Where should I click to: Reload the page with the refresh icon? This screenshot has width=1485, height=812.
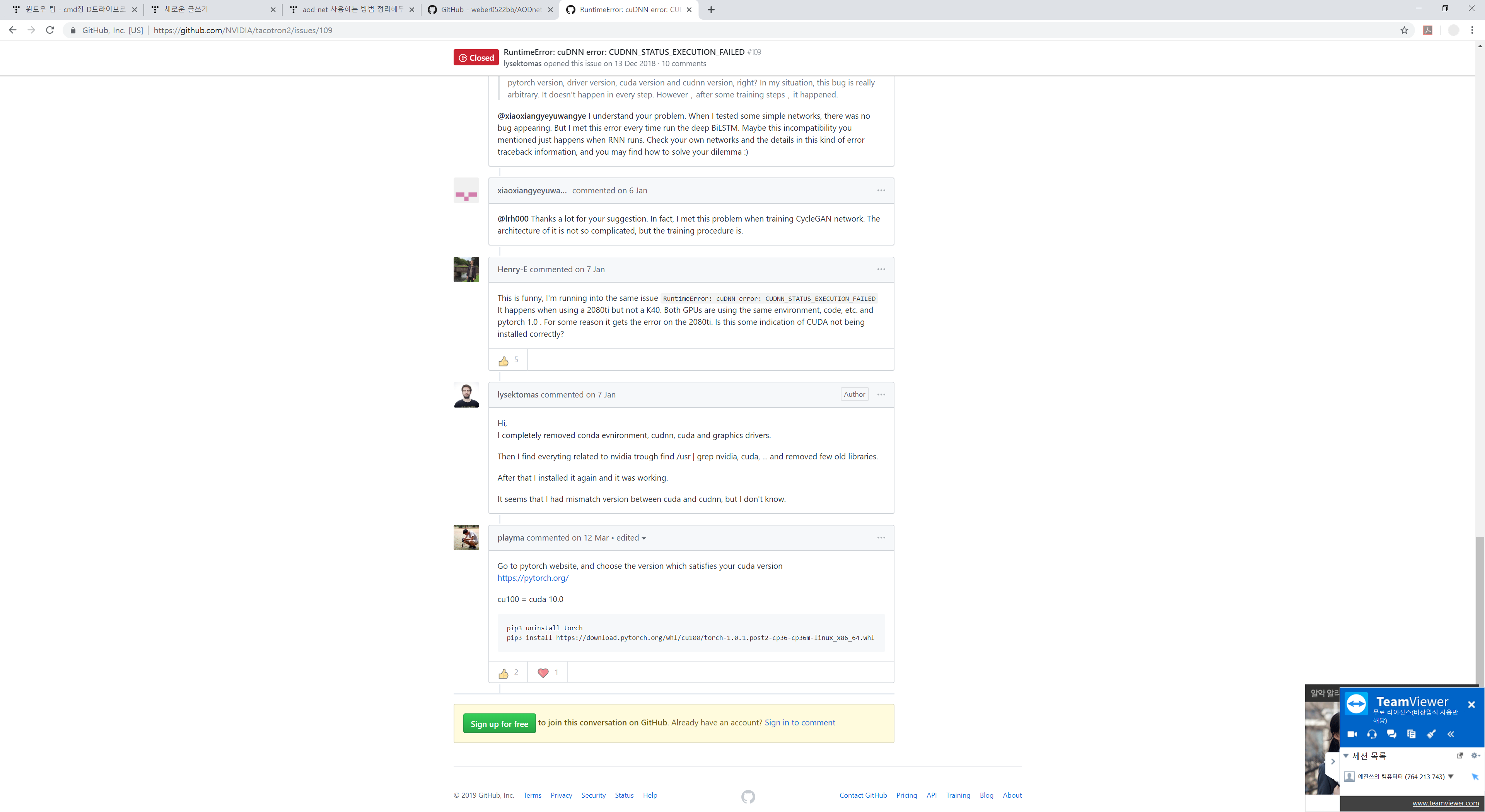click(x=50, y=31)
